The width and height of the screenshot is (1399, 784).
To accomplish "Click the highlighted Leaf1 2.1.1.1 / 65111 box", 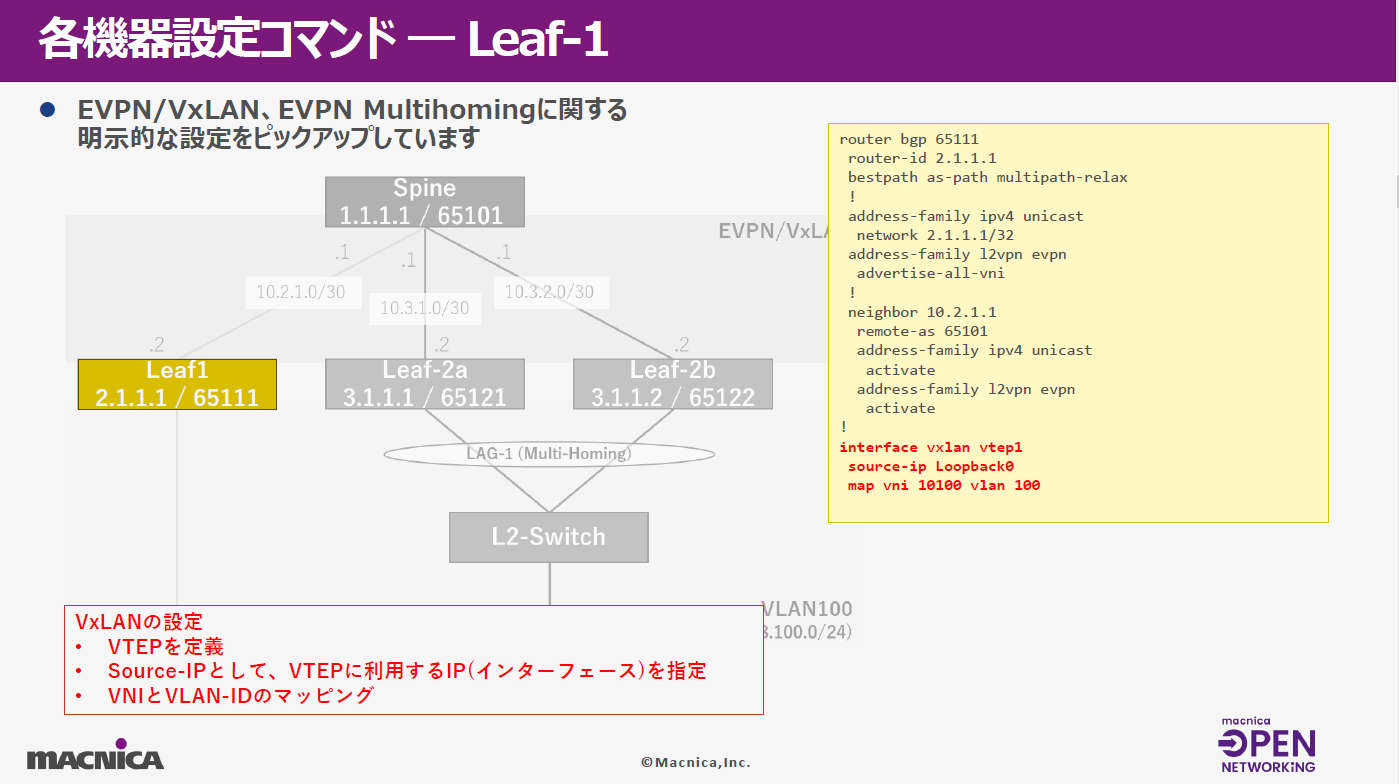I will [x=177, y=384].
